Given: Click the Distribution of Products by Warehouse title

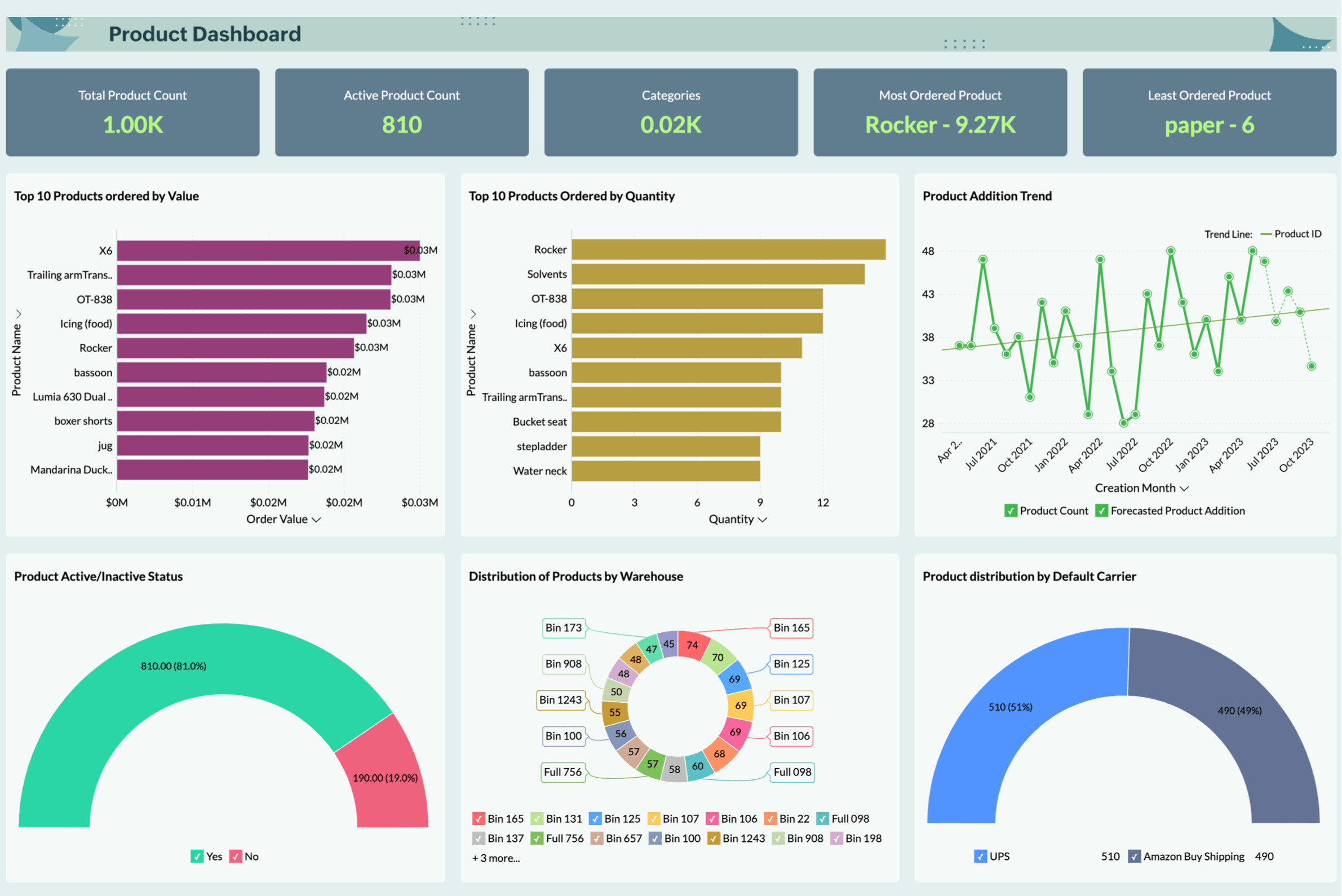Looking at the screenshot, I should [575, 576].
